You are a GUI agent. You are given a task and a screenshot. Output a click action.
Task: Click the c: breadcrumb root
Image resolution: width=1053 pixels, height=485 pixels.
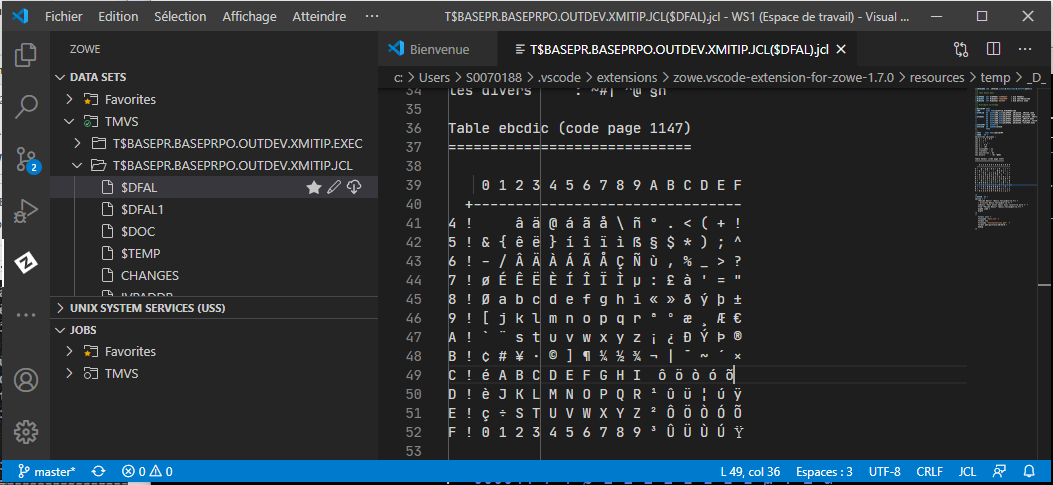click(x=398, y=77)
